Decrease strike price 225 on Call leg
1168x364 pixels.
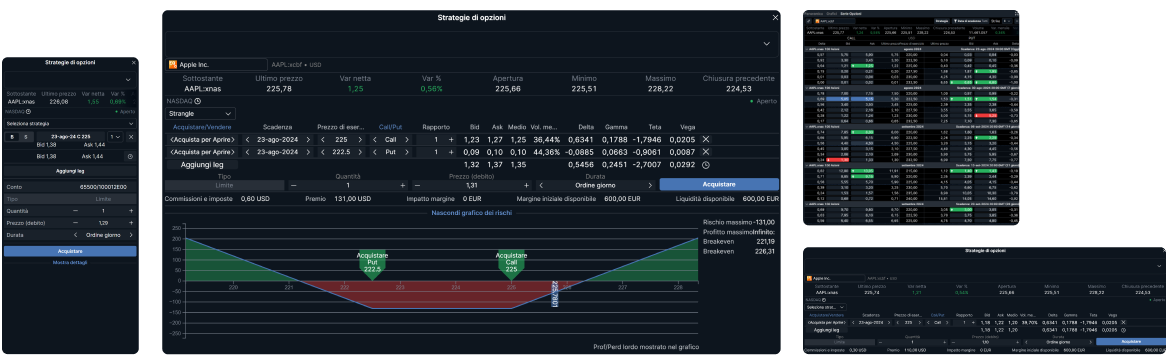322,139
